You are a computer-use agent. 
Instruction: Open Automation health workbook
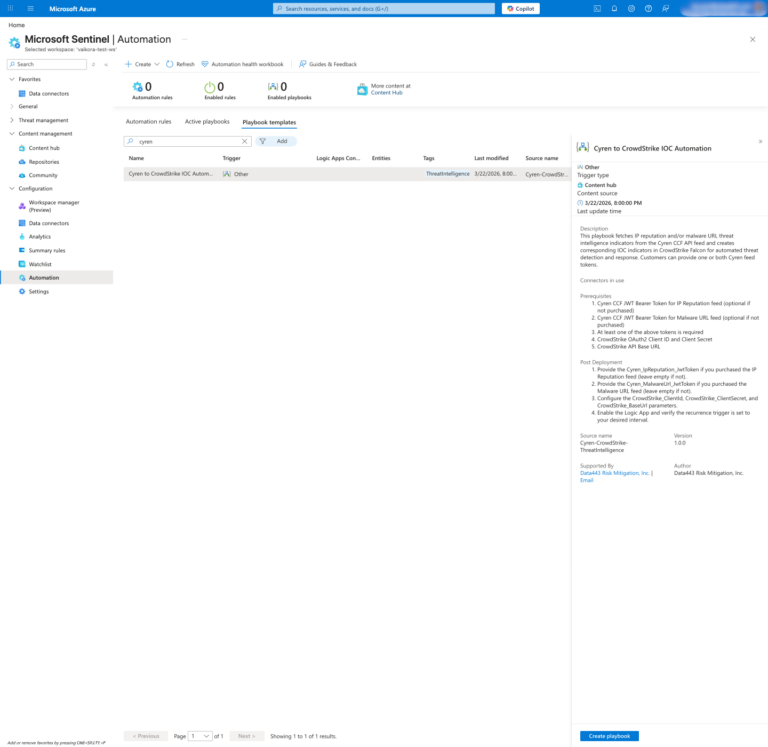tap(242, 64)
